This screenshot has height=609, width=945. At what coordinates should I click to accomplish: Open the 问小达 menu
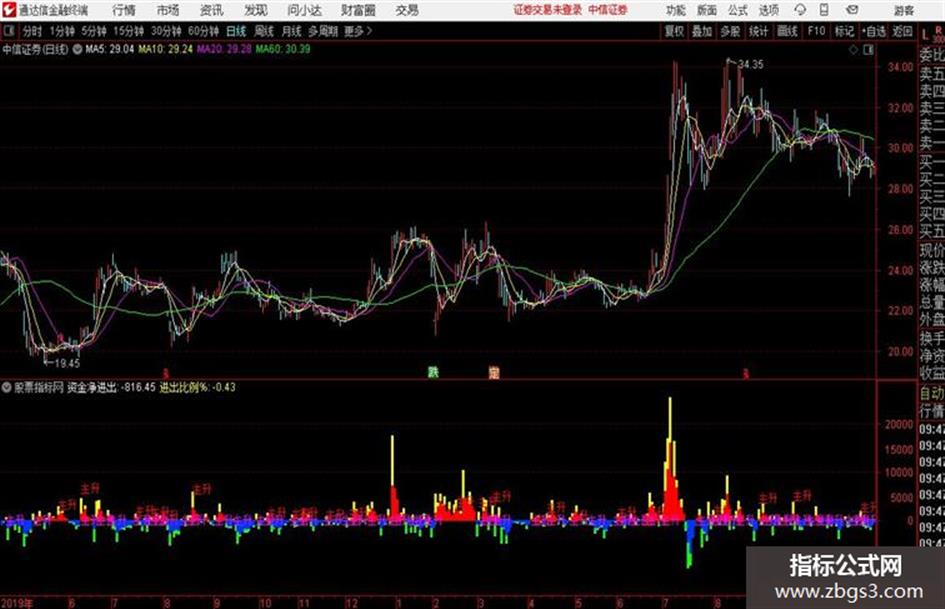point(304,10)
